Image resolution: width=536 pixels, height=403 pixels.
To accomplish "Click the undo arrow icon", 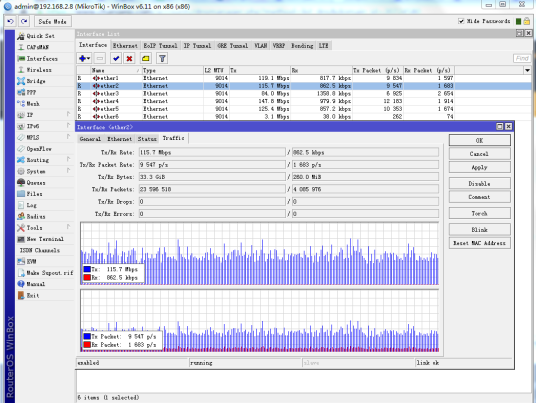I will [x=10, y=22].
